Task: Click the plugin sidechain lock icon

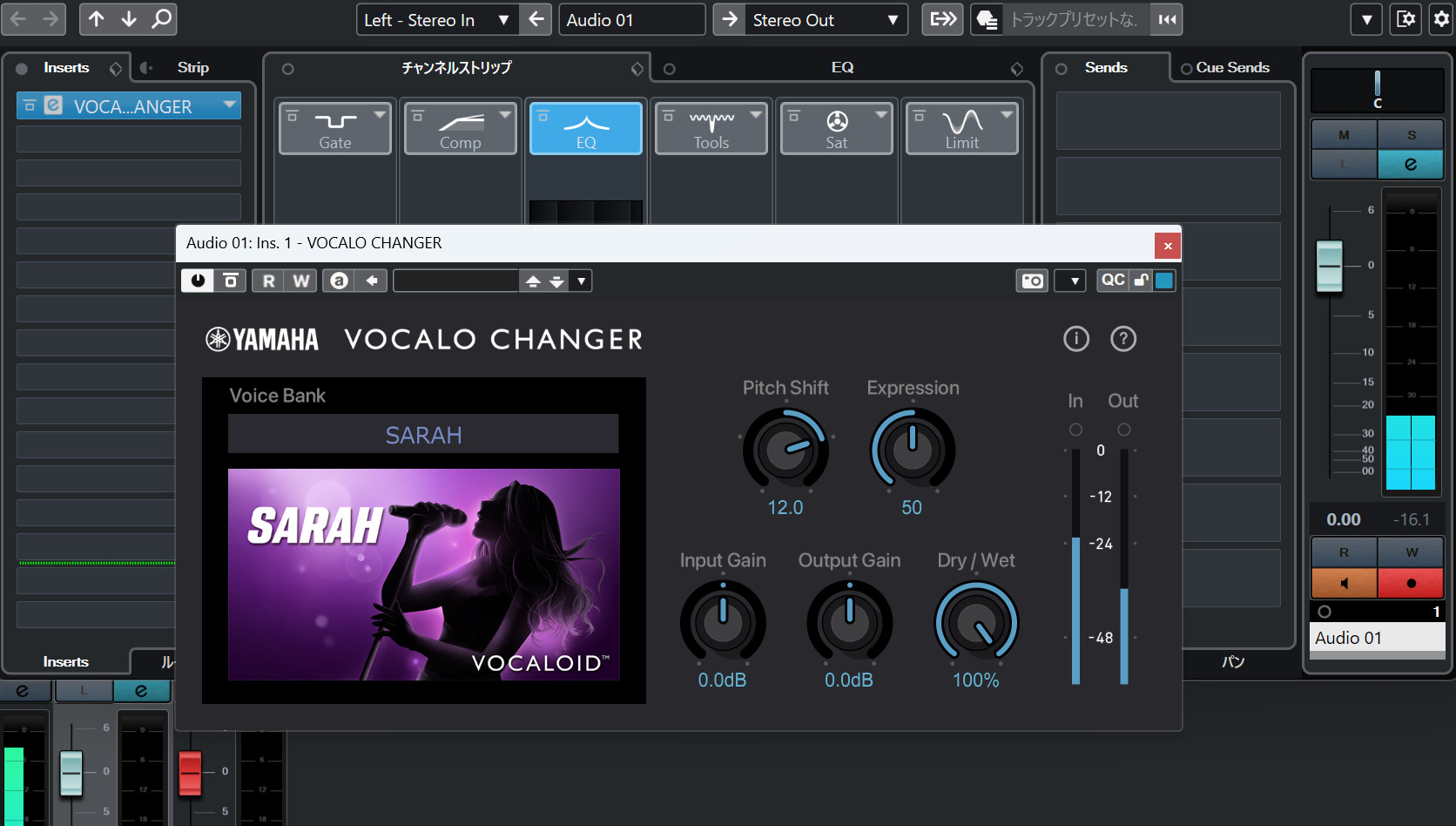Action: (1141, 281)
